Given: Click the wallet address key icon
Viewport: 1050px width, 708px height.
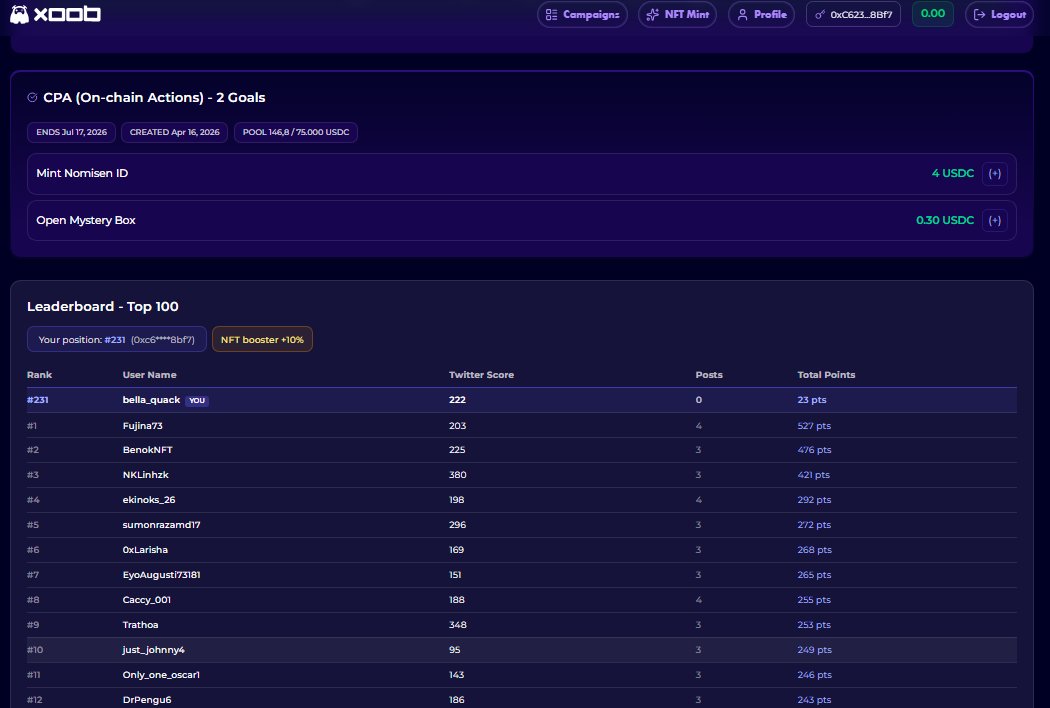Looking at the screenshot, I should click(821, 15).
